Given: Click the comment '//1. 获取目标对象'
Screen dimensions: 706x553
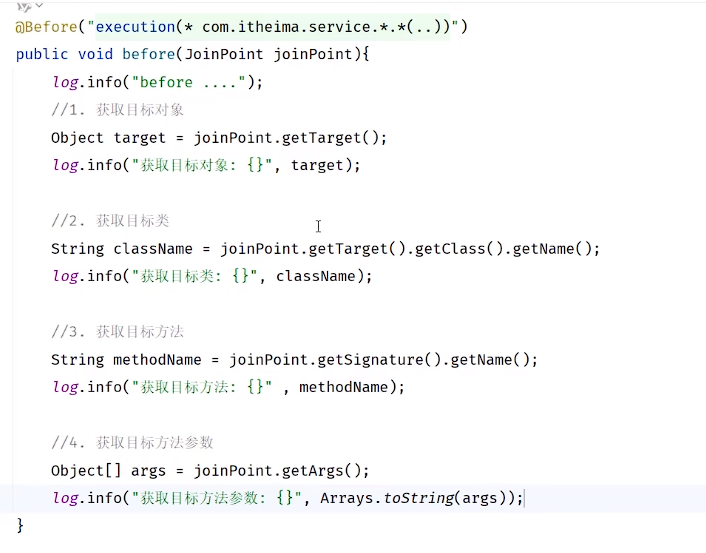Looking at the screenshot, I should (117, 110).
